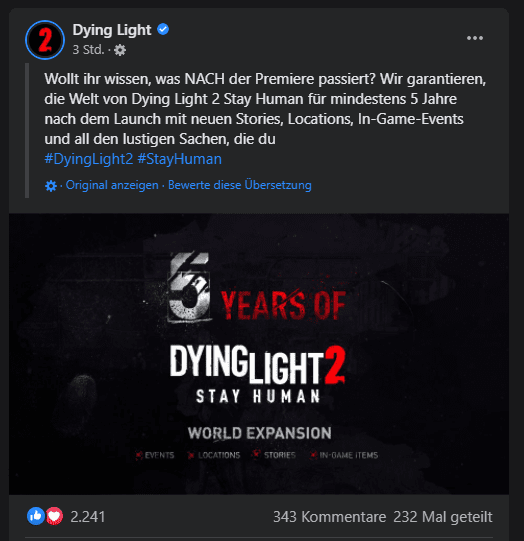Click Original anzeigen to show original

[x=112, y=185]
